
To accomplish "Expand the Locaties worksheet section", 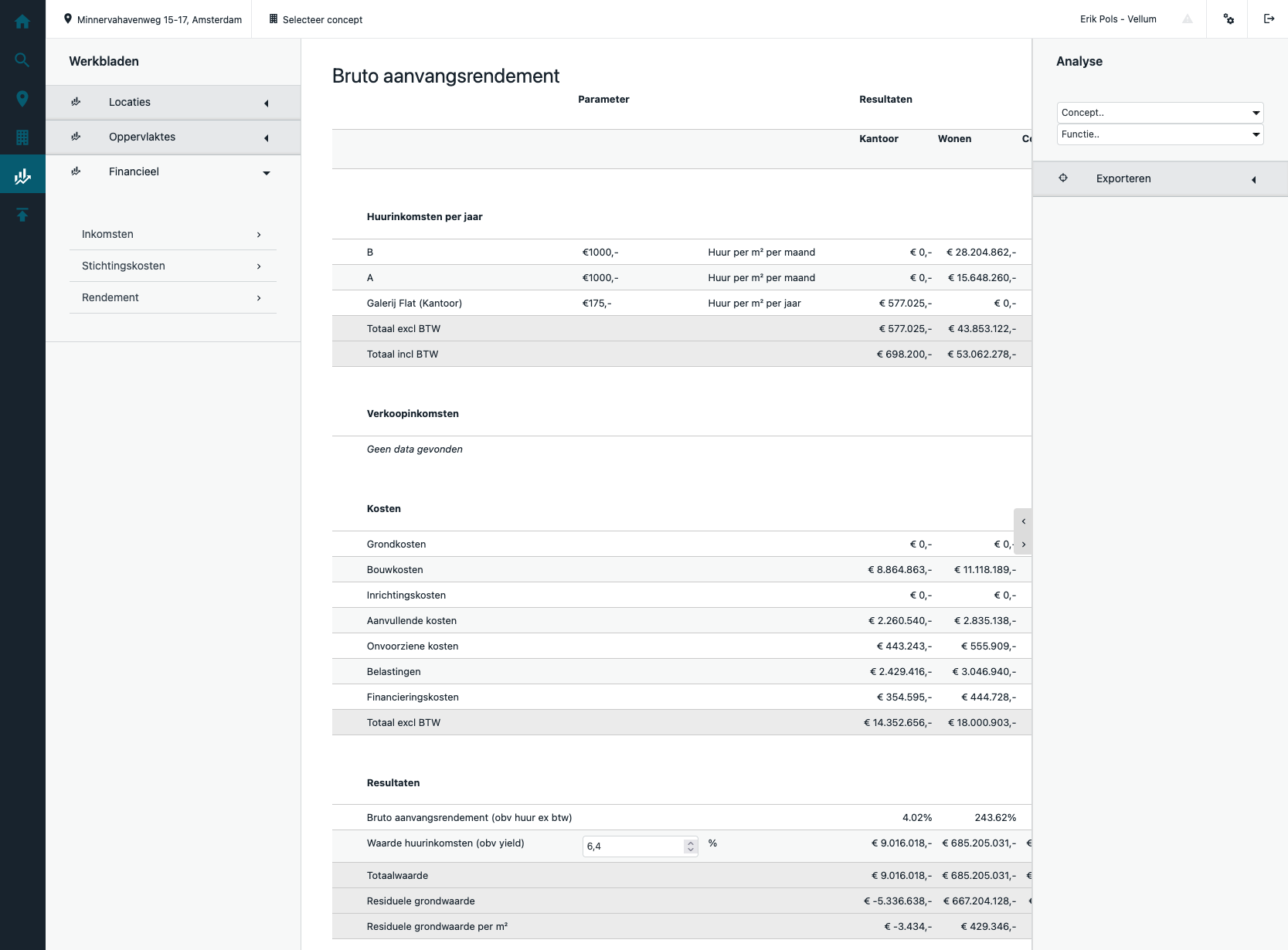I will tap(173, 103).
